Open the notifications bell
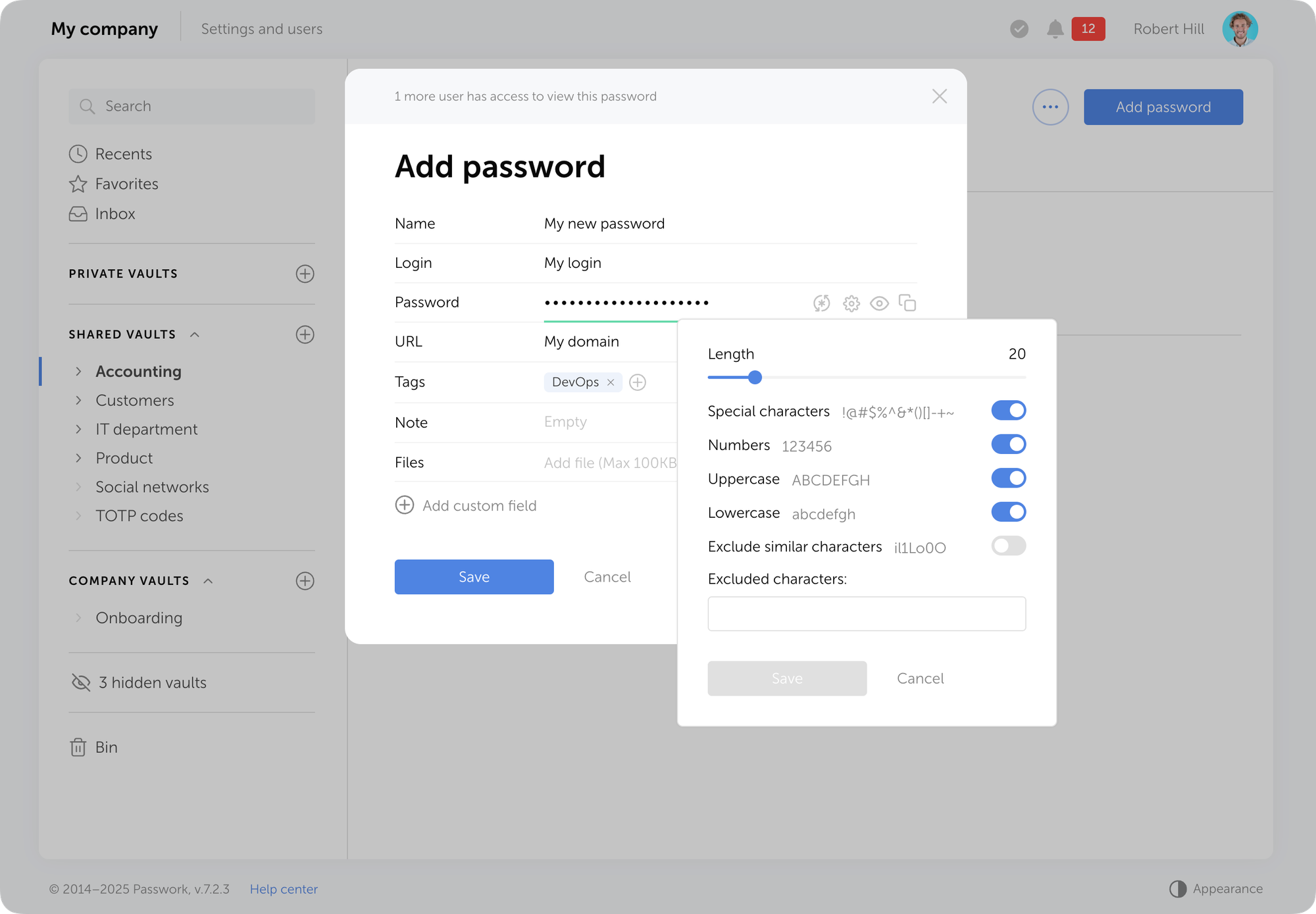Screen dimensions: 1316x914 [x=1055, y=28]
